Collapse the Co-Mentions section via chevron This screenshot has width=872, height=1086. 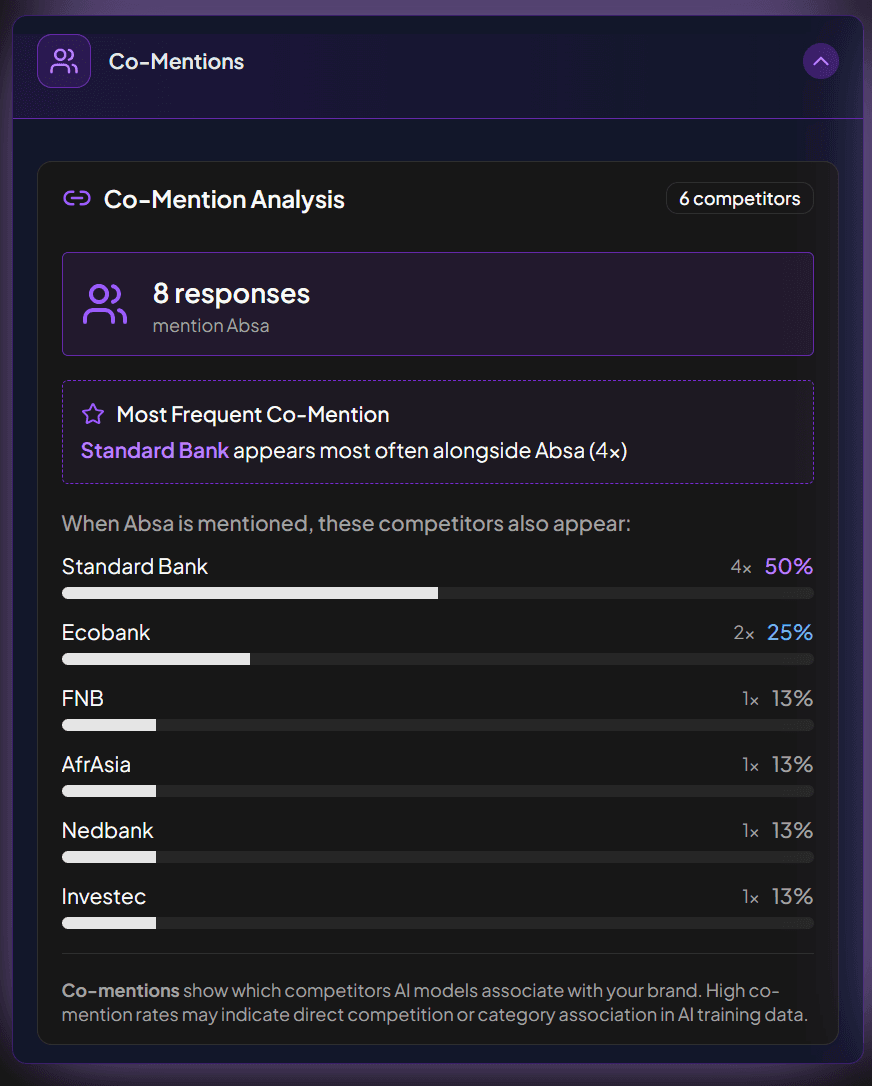820,61
